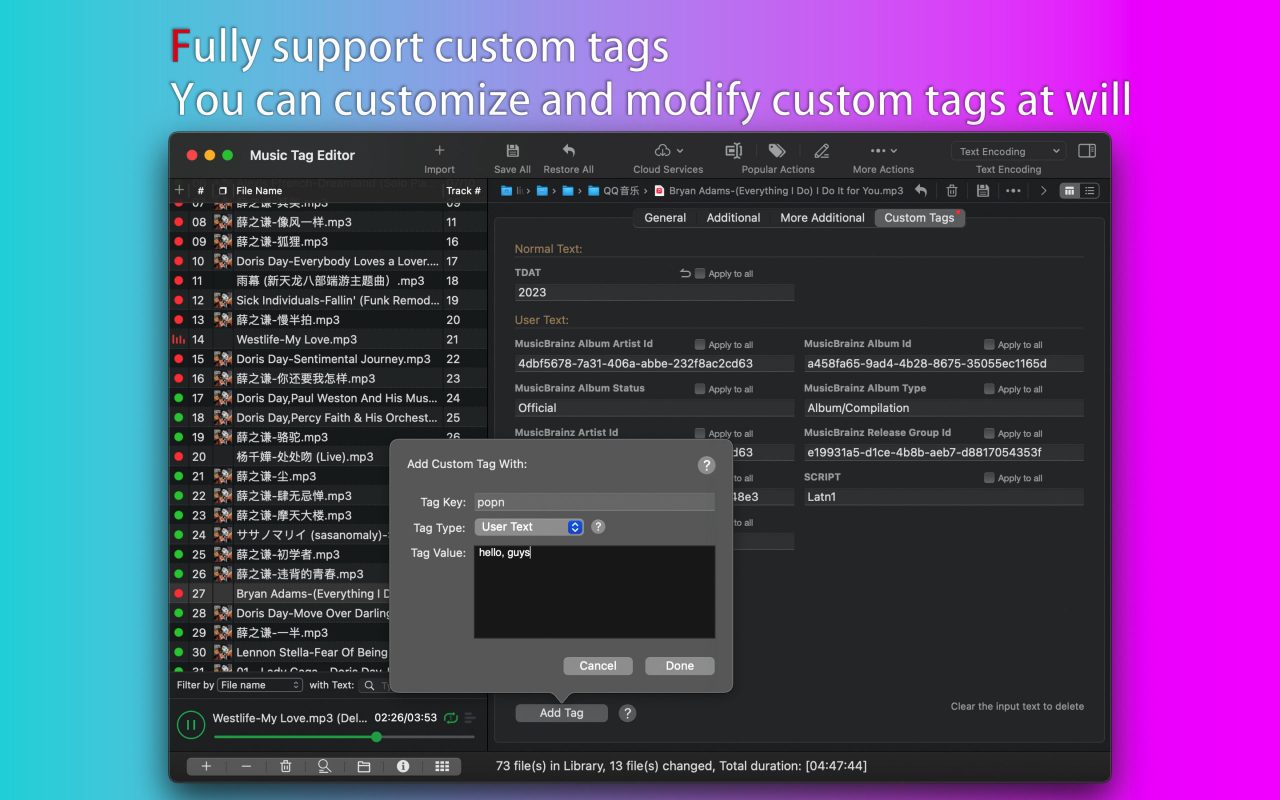Click the Import plus icon in toolbar
The width and height of the screenshot is (1280, 800).
click(439, 151)
